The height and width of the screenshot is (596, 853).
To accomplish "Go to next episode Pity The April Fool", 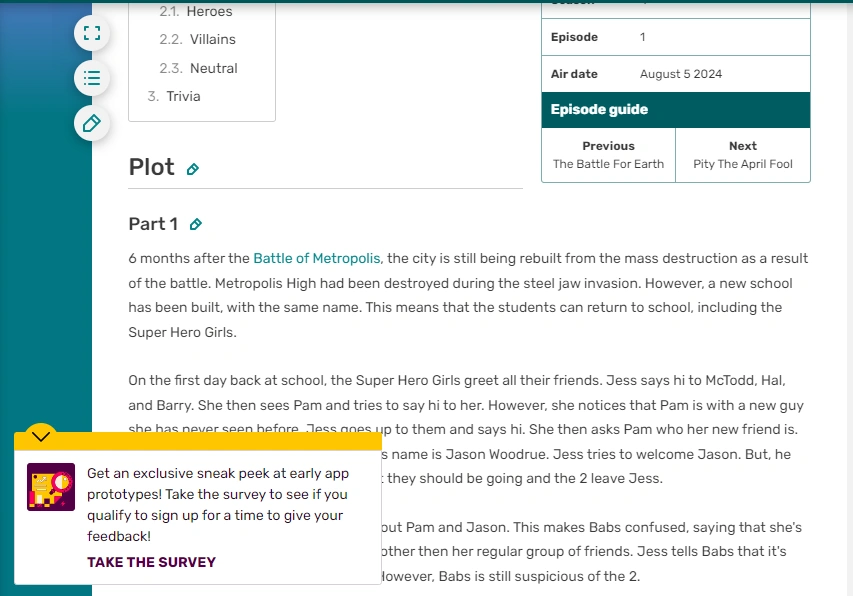I will coord(743,155).
